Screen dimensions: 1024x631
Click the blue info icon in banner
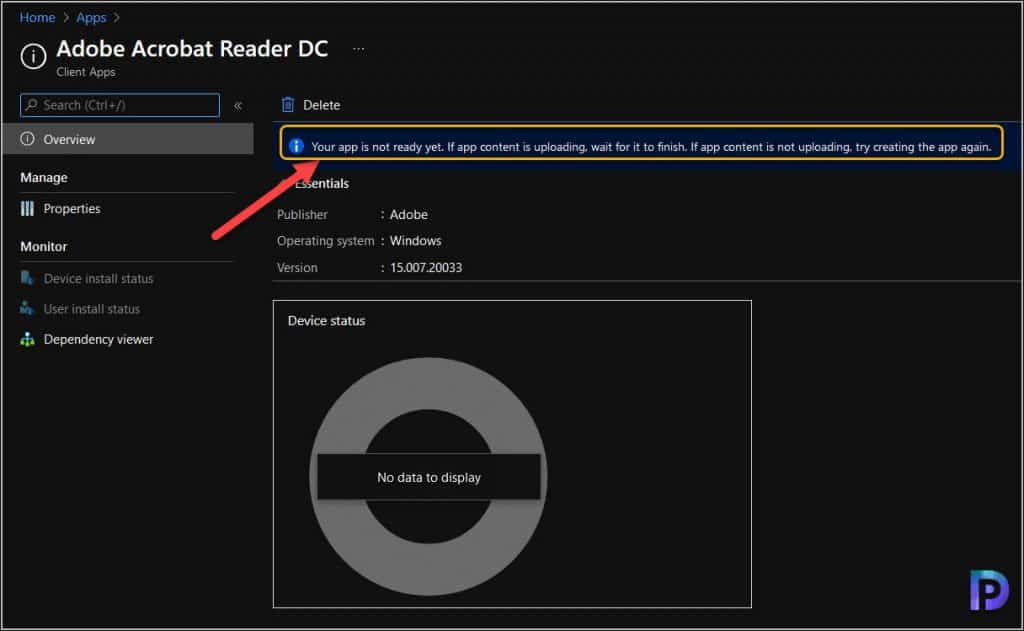tap(296, 146)
